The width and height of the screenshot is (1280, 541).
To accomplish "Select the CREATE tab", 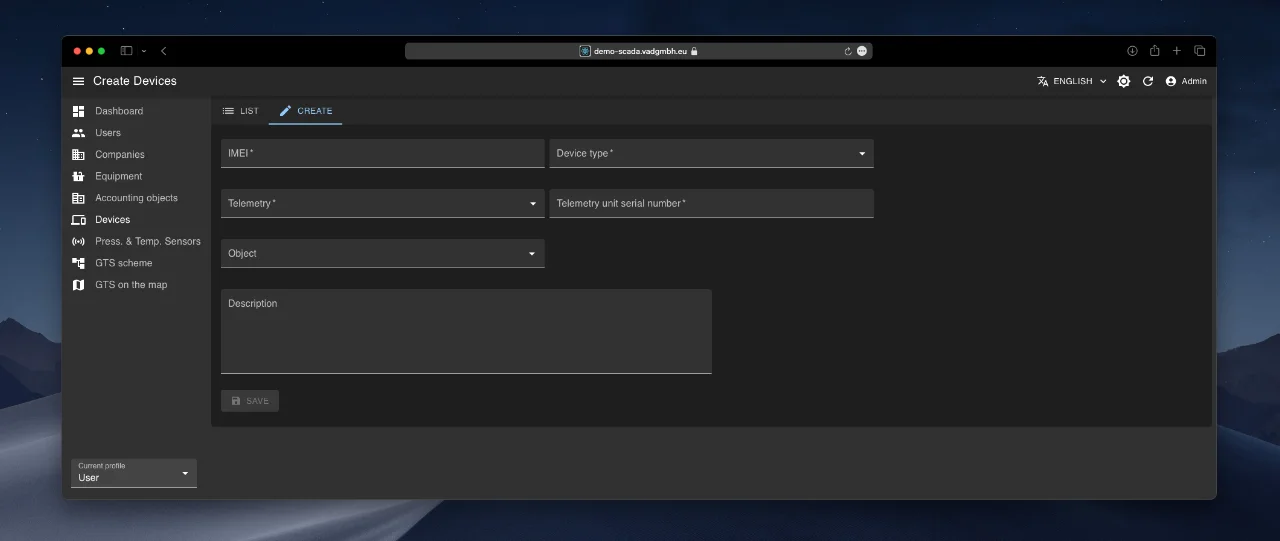I will click(306, 111).
